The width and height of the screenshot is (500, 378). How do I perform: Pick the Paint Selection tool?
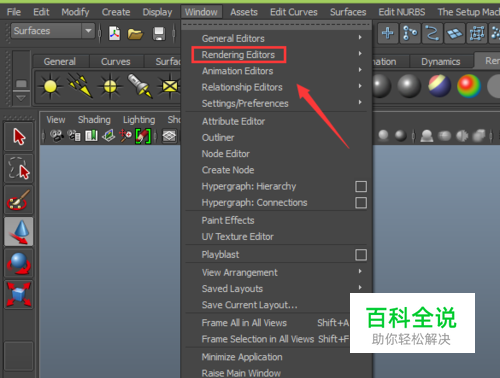[x=19, y=200]
